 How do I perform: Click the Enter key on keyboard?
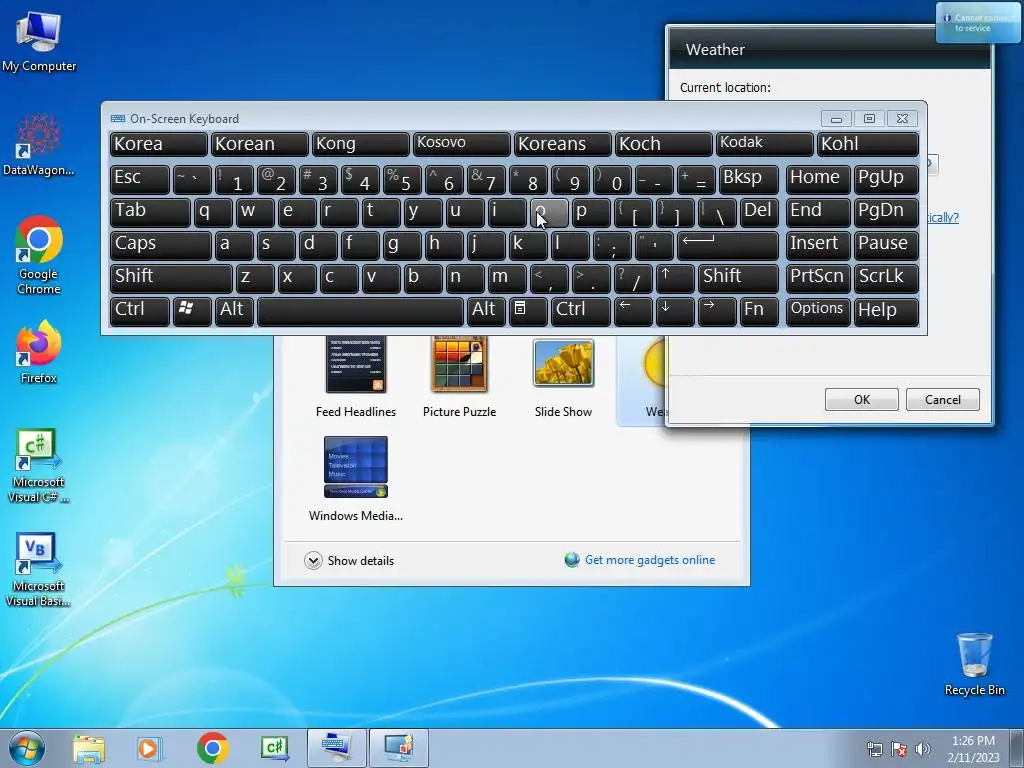[728, 245]
